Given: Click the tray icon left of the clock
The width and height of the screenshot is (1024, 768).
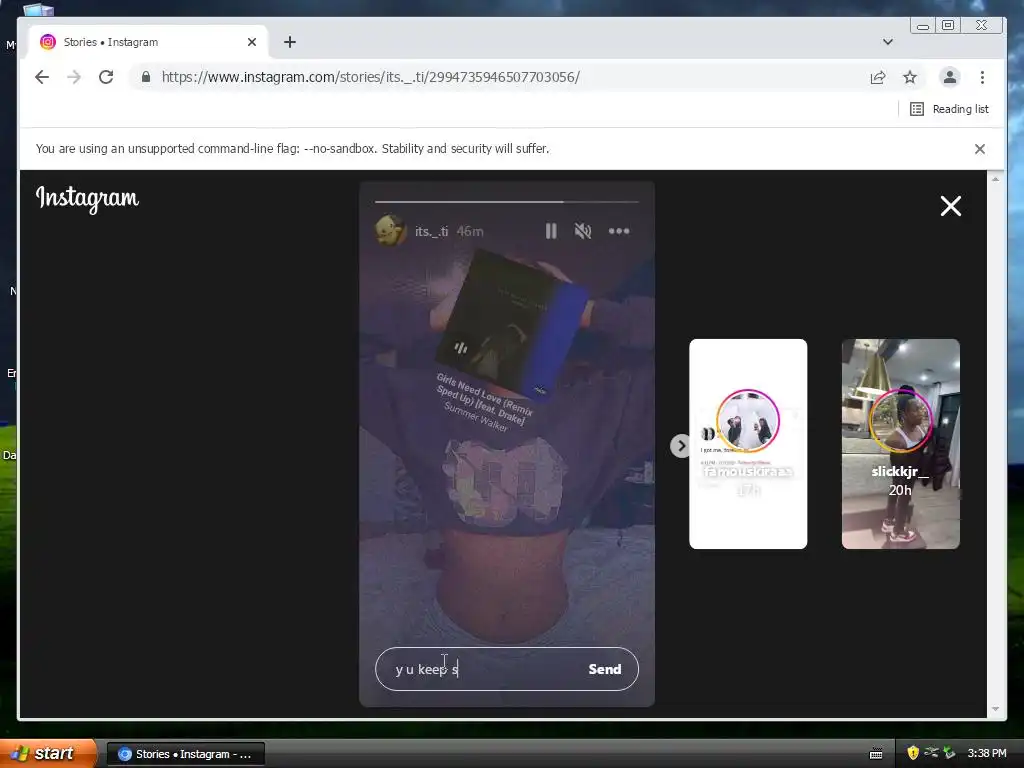Looking at the screenshot, I should (x=949, y=753).
